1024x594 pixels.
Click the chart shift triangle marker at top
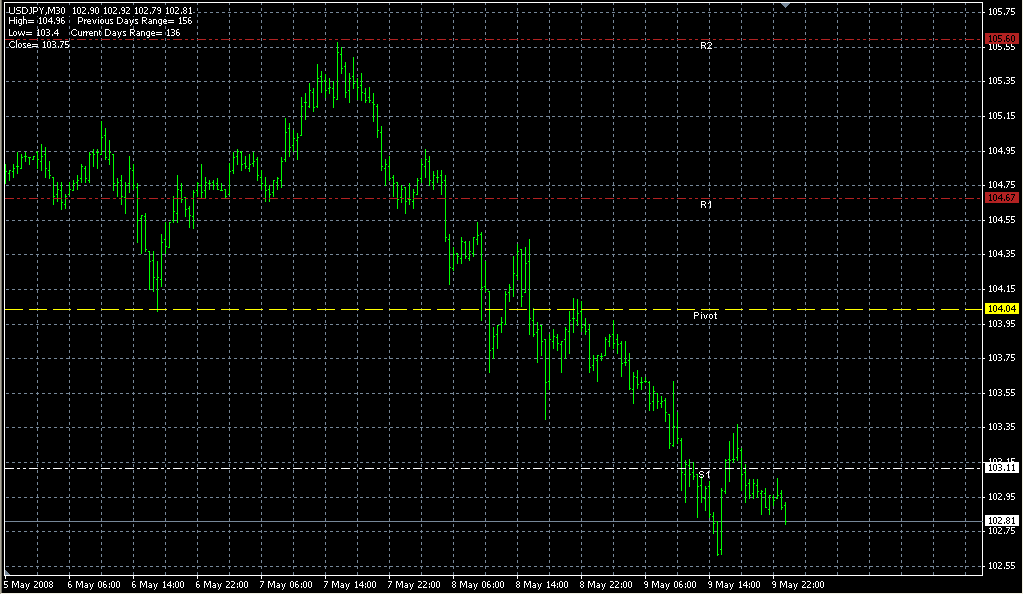pyautogui.click(x=785, y=6)
